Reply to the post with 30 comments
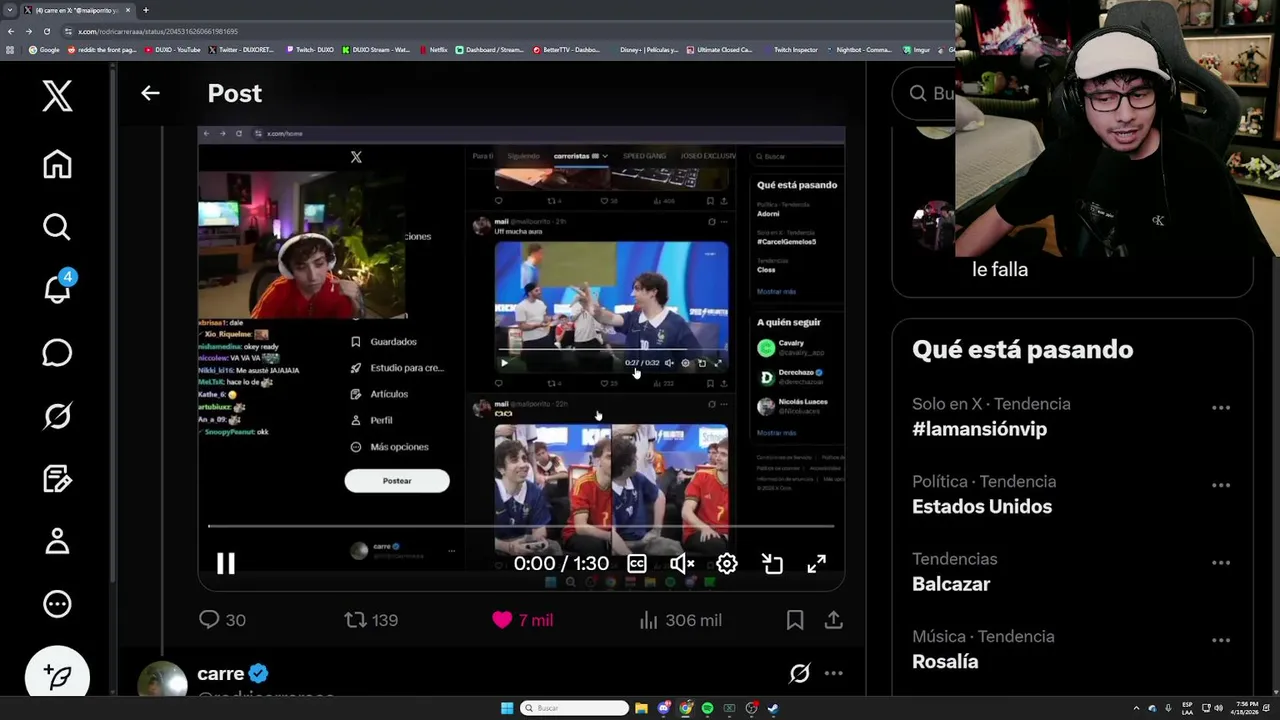This screenshot has height=720, width=1280. click(222, 620)
